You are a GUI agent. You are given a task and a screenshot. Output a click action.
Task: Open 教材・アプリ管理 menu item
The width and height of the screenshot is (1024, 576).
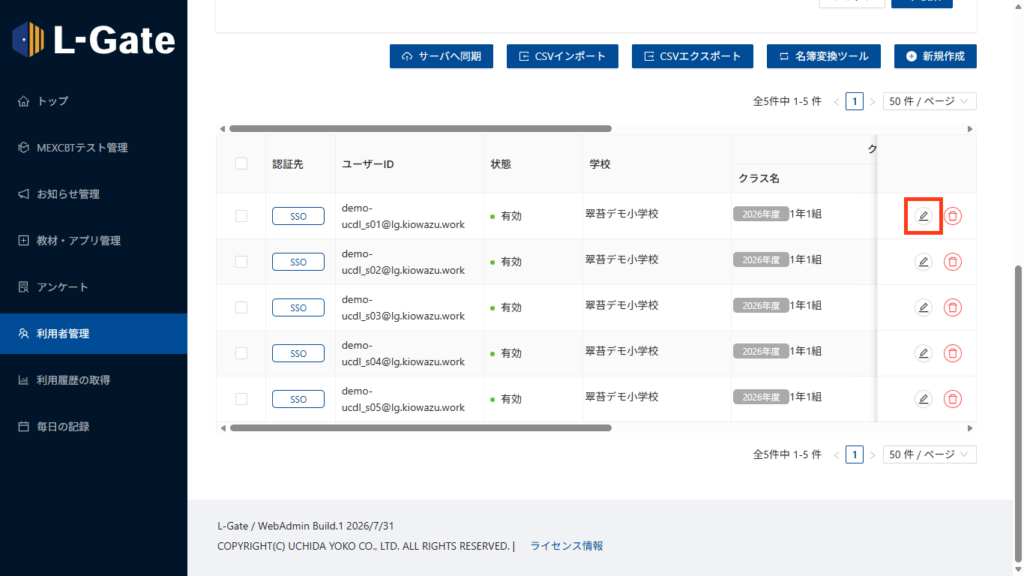pyautogui.click(x=93, y=240)
